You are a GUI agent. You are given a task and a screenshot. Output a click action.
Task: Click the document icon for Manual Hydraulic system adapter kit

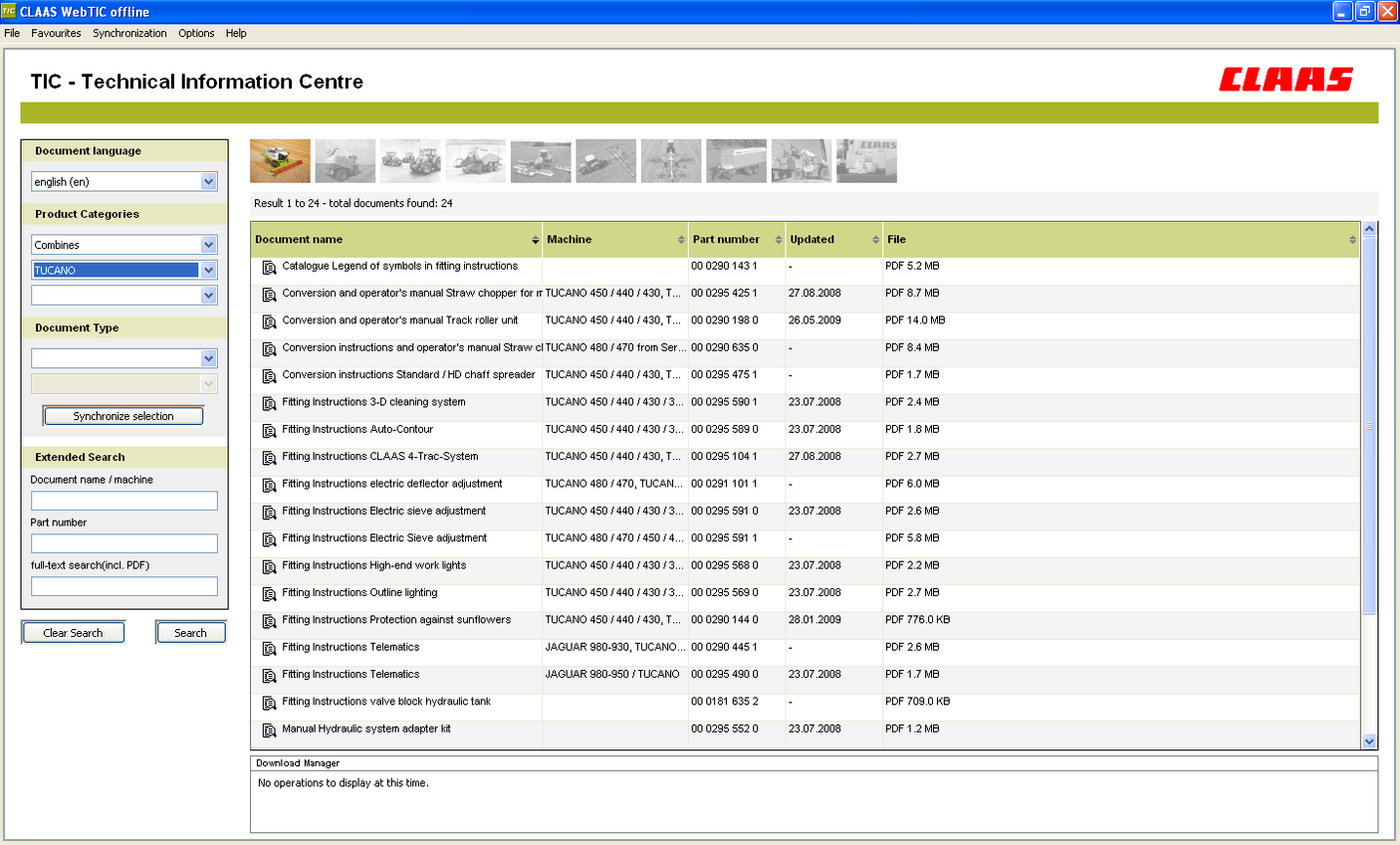click(x=269, y=729)
